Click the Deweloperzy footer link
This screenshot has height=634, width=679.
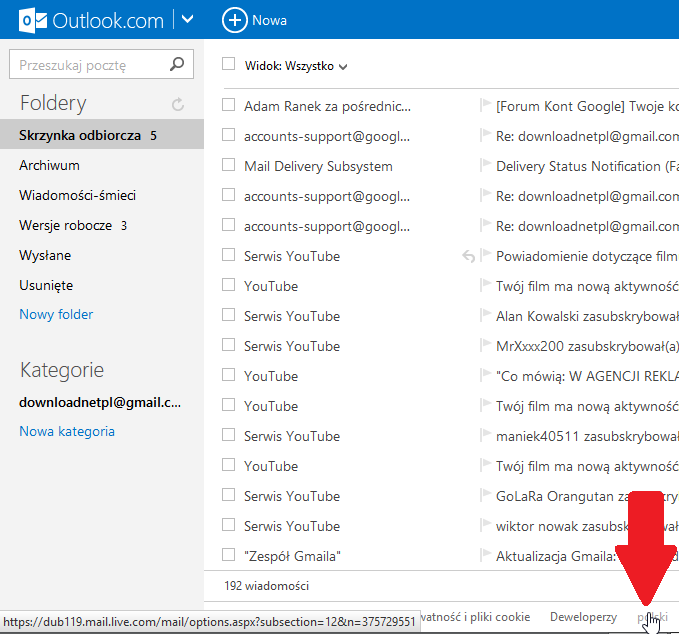tap(583, 617)
